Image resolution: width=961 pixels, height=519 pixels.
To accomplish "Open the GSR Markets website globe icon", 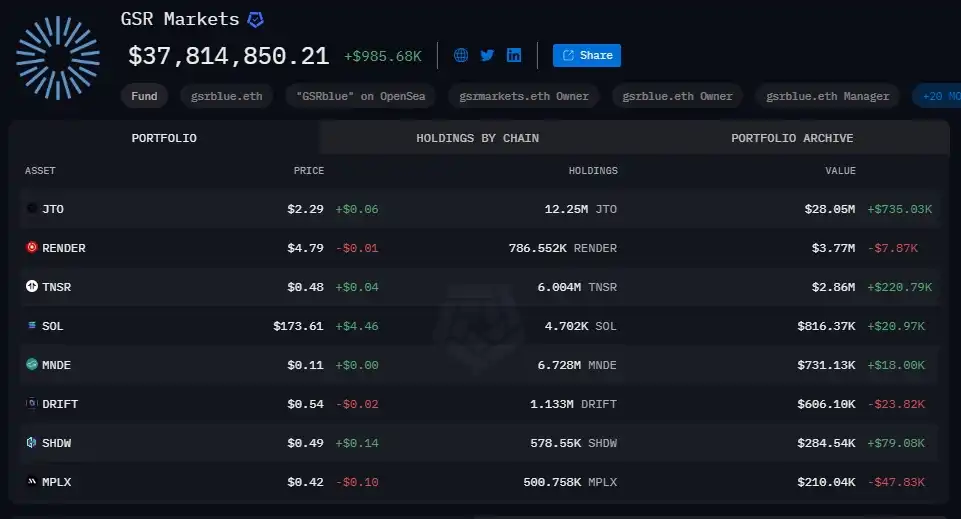I will point(461,55).
